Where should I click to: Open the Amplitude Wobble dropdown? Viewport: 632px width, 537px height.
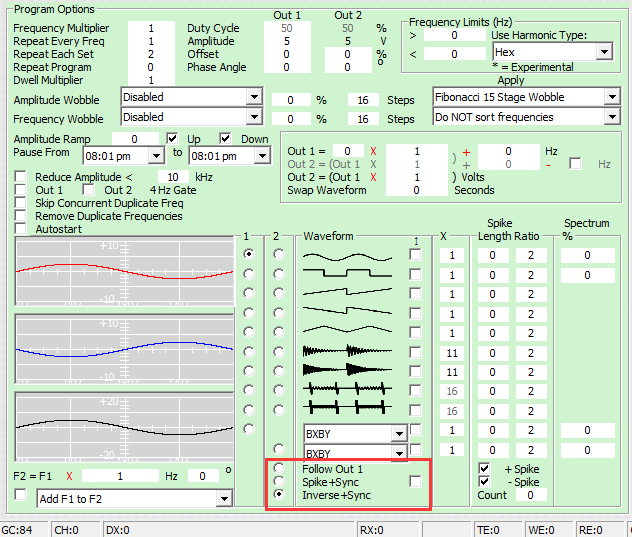tap(253, 97)
